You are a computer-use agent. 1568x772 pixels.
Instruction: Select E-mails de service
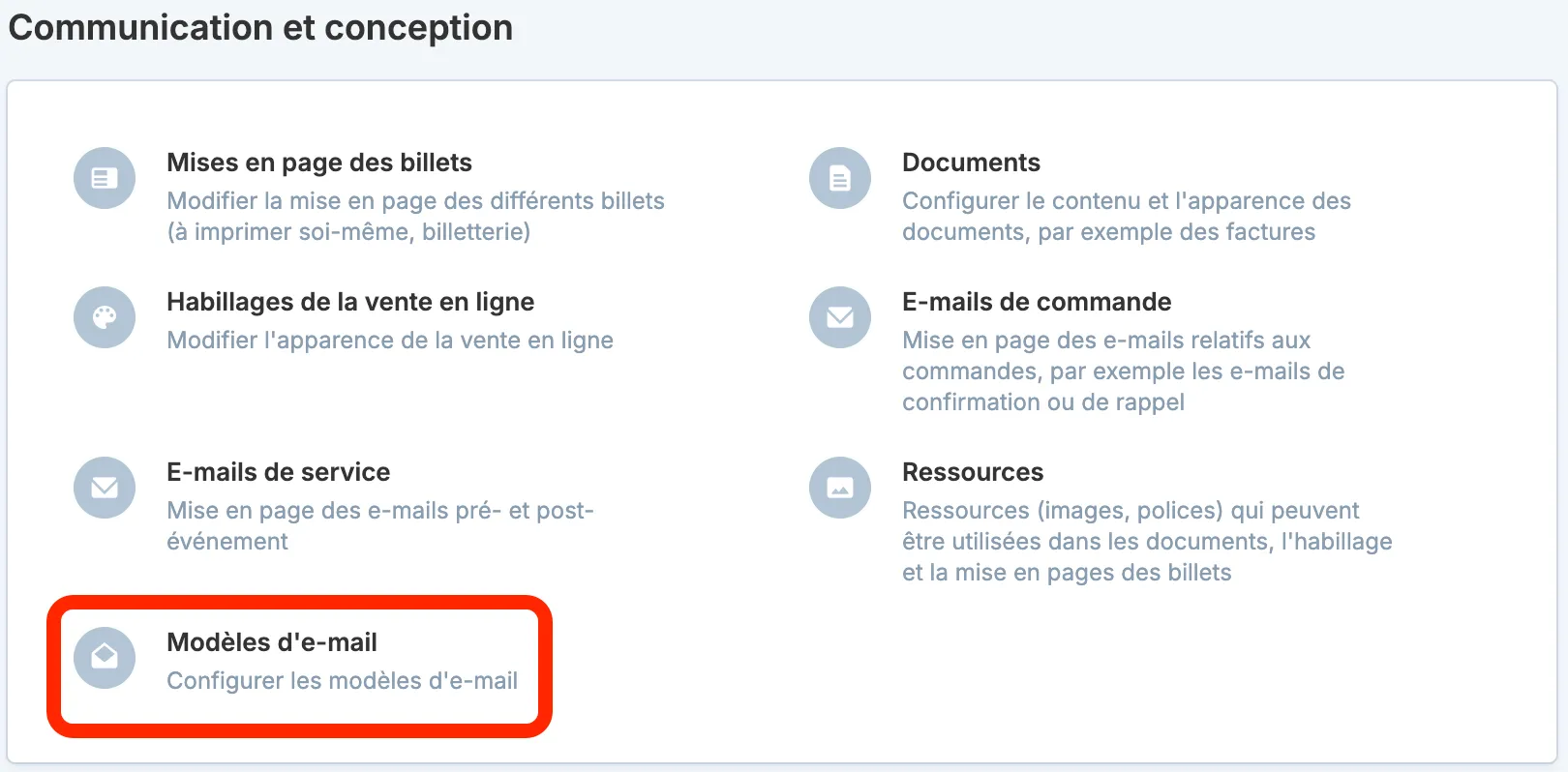tap(279, 472)
